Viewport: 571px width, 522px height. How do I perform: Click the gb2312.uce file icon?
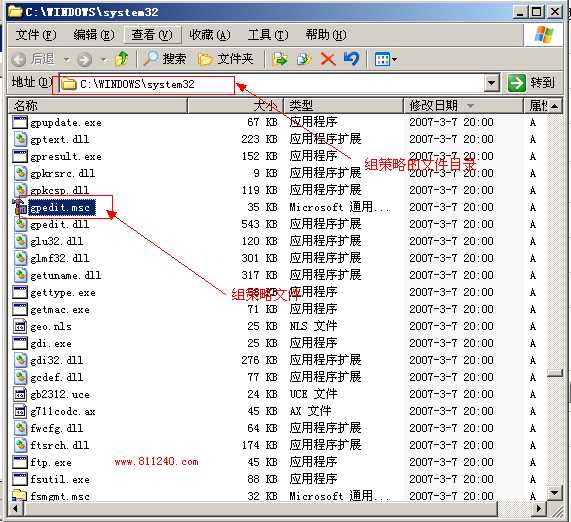point(20,394)
